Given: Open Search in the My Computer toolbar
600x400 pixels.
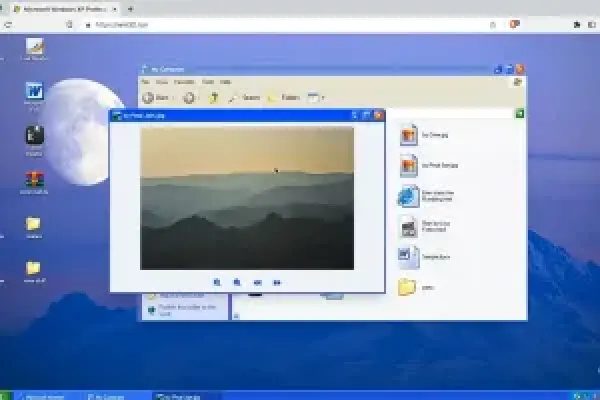Looking at the screenshot, I should coord(244,98).
